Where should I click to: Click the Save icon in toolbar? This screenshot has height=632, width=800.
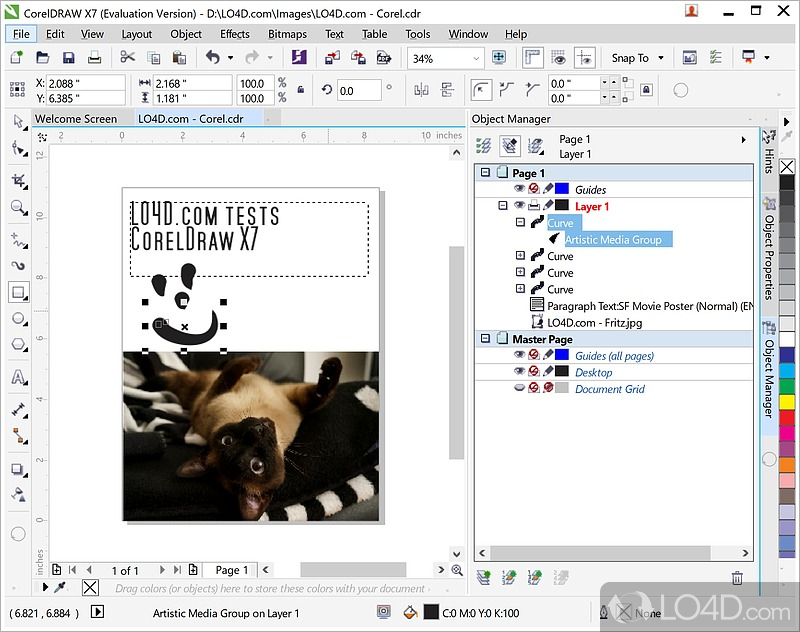[x=68, y=59]
